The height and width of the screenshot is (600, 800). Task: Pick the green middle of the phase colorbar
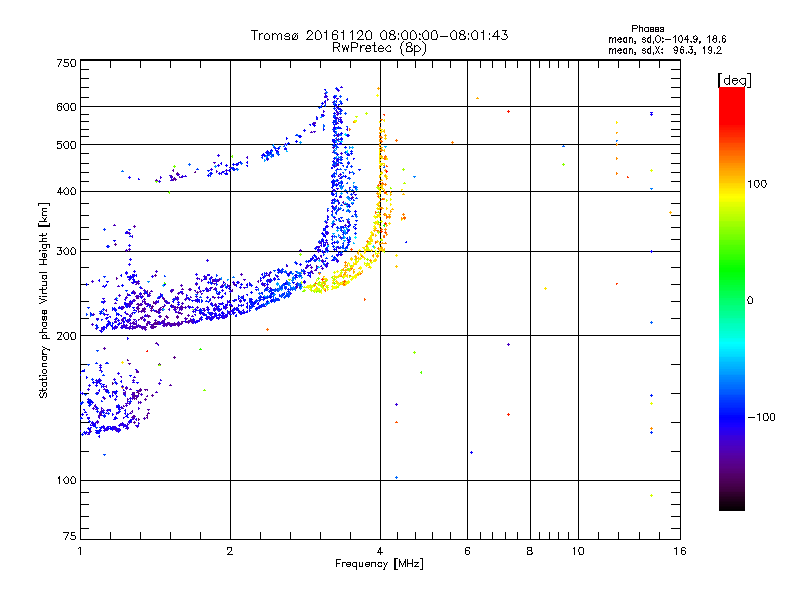click(732, 270)
